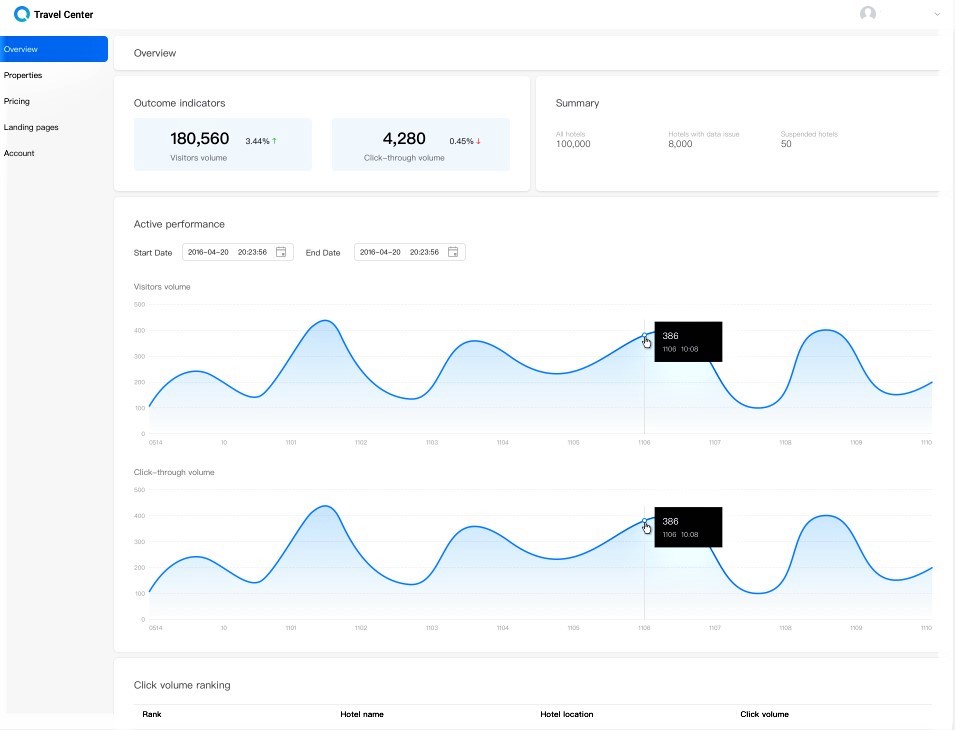Click the 386 tooltip on Visitors volume chart
The height and width of the screenshot is (730, 955).
point(688,342)
